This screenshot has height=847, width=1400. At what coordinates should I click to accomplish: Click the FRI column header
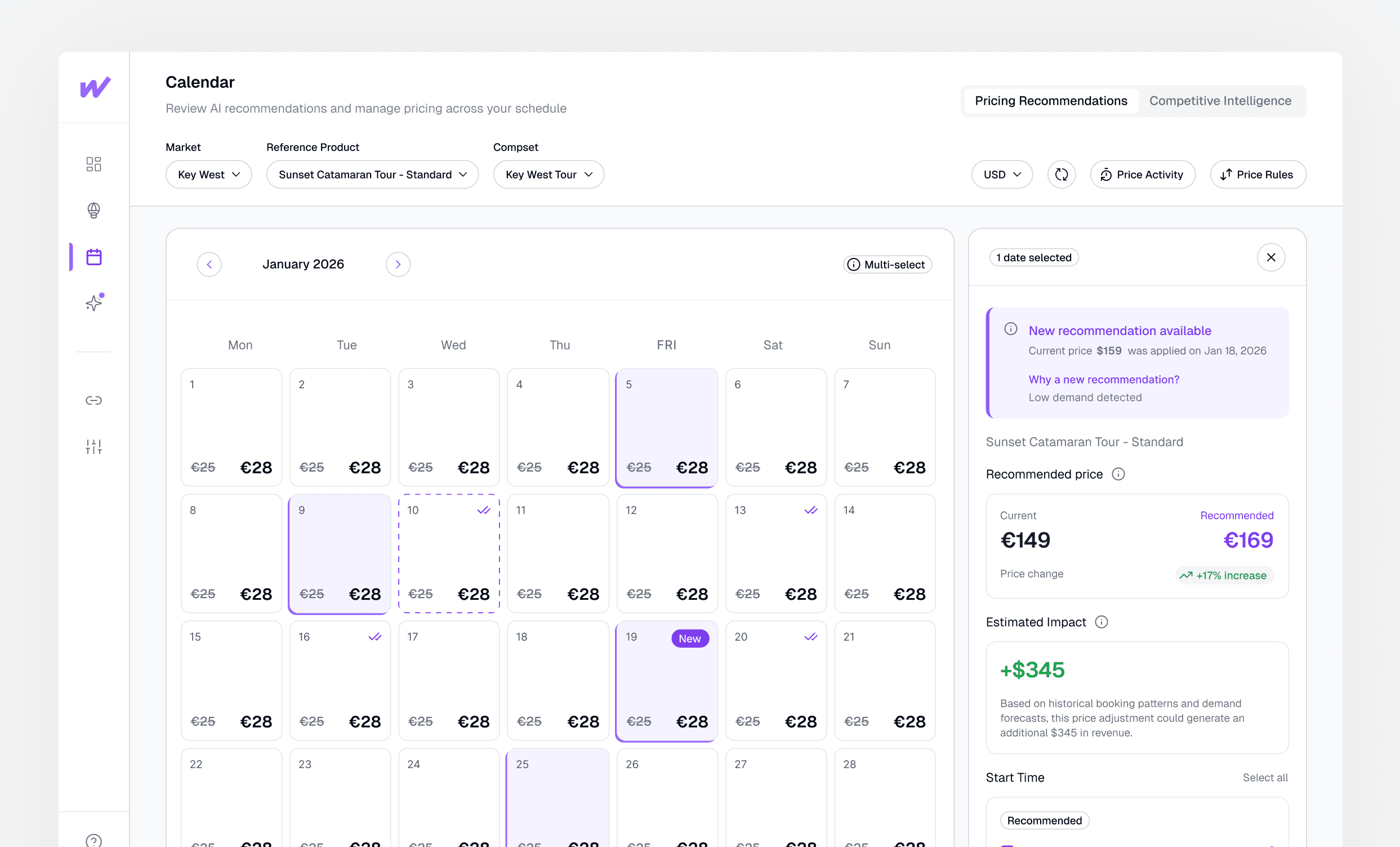point(666,345)
